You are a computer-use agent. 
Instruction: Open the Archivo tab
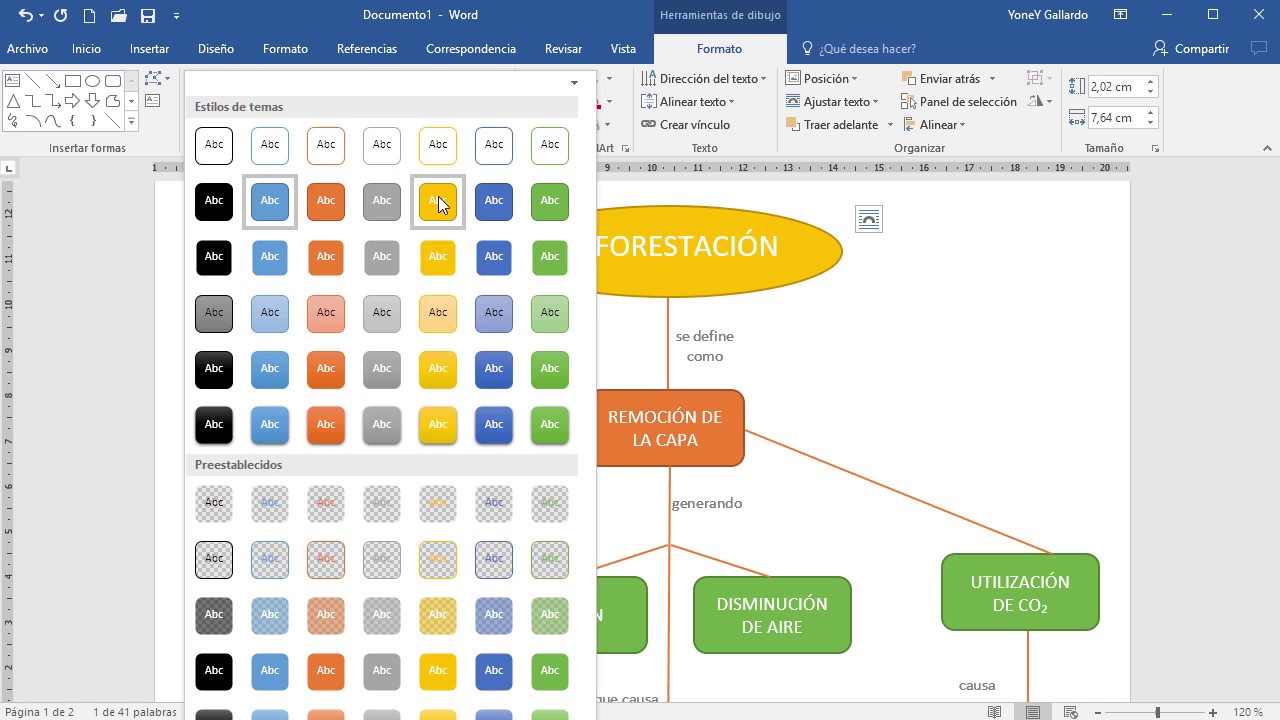[27, 48]
